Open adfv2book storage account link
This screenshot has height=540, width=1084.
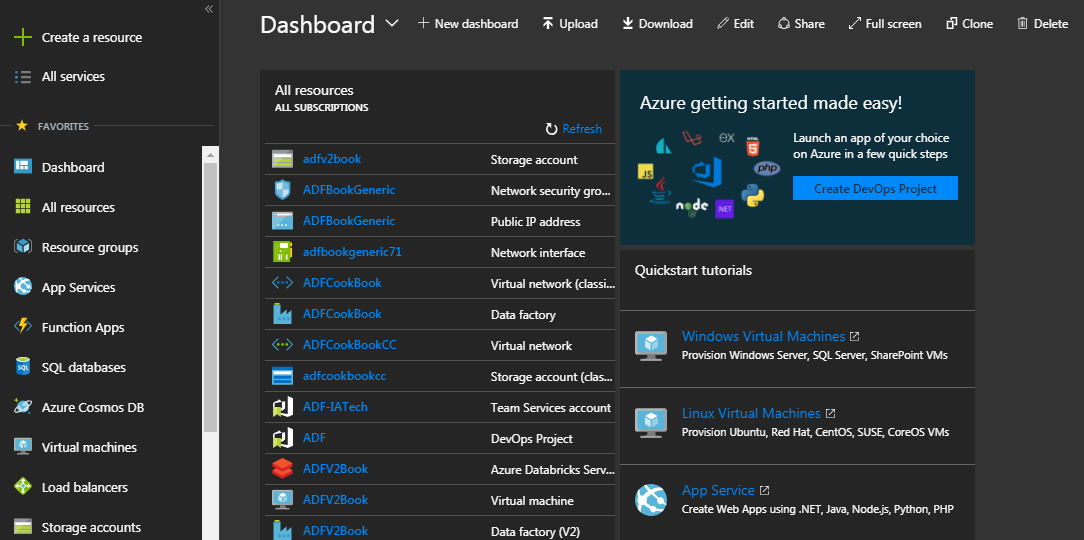(x=332, y=159)
